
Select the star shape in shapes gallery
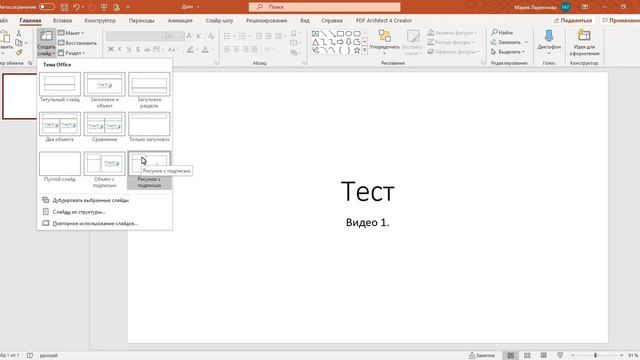click(357, 50)
